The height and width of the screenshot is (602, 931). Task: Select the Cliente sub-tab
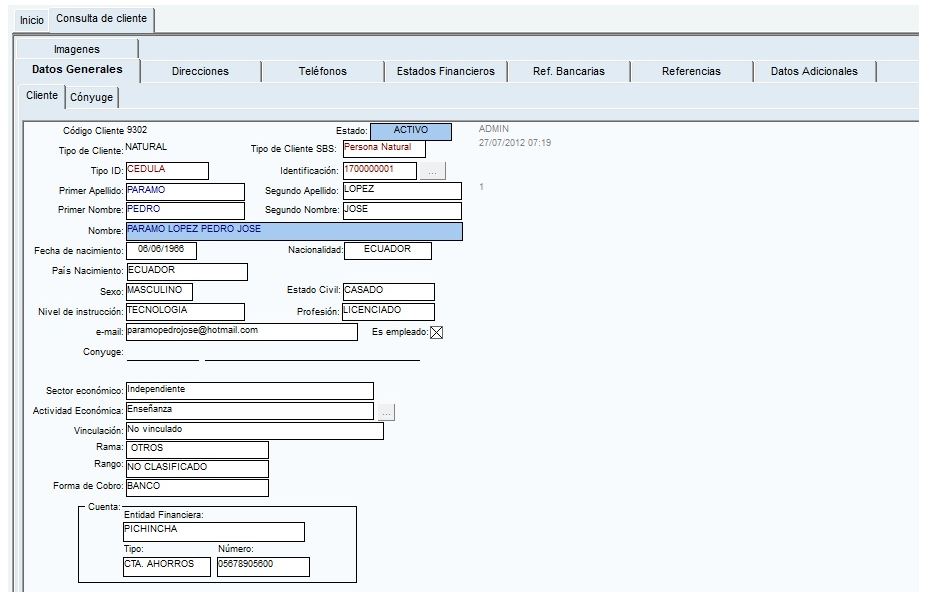[42, 96]
